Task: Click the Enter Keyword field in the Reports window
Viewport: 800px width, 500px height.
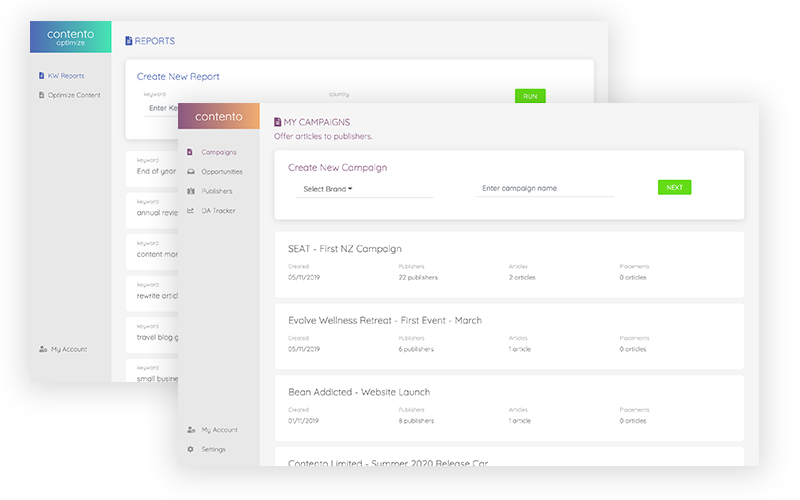Action: [161, 108]
